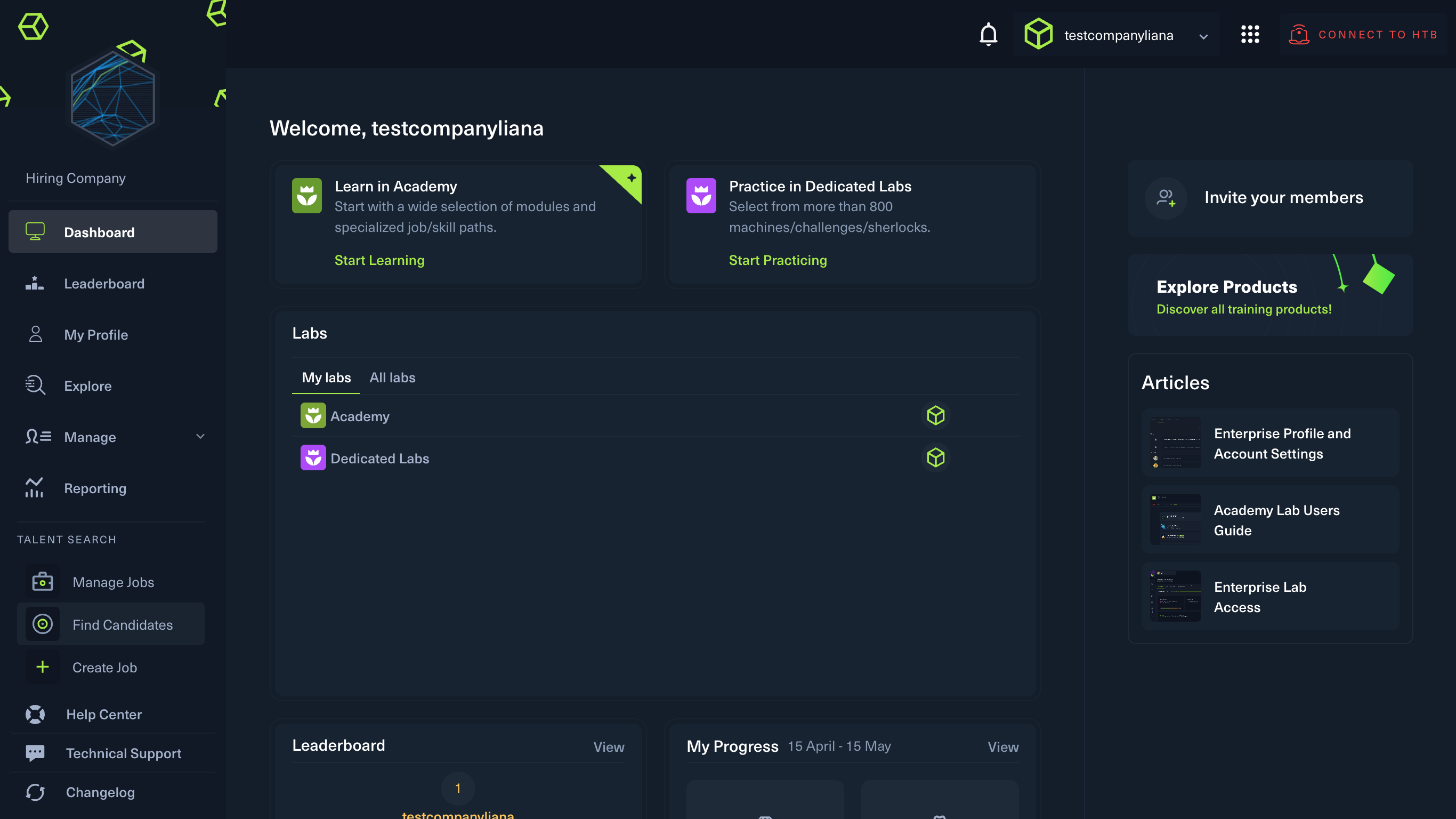
Task: Open Leaderboard in the sidebar
Action: click(112, 283)
